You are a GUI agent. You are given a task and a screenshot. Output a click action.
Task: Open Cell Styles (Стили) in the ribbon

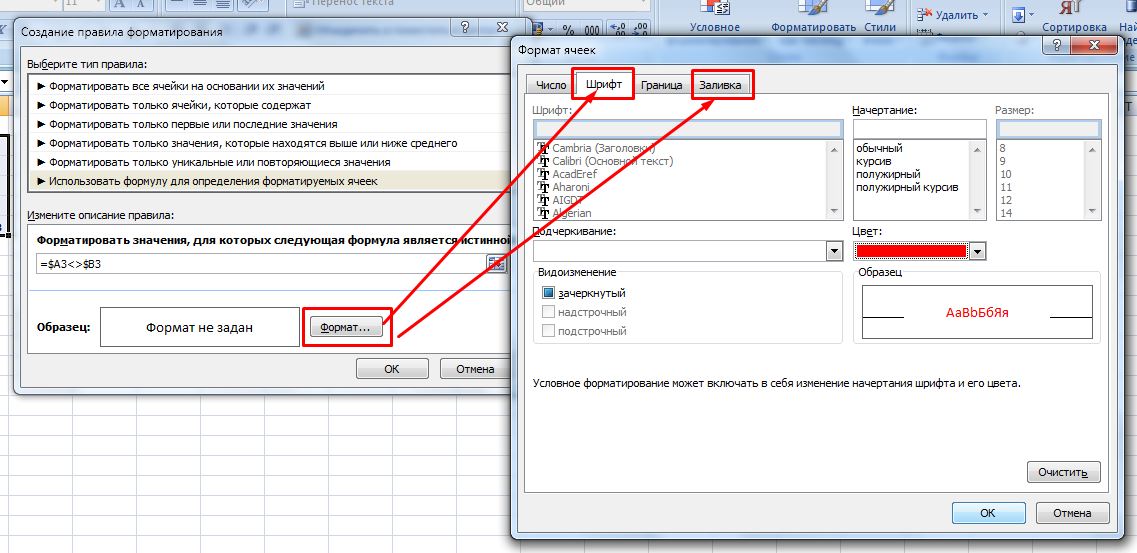pos(880,16)
